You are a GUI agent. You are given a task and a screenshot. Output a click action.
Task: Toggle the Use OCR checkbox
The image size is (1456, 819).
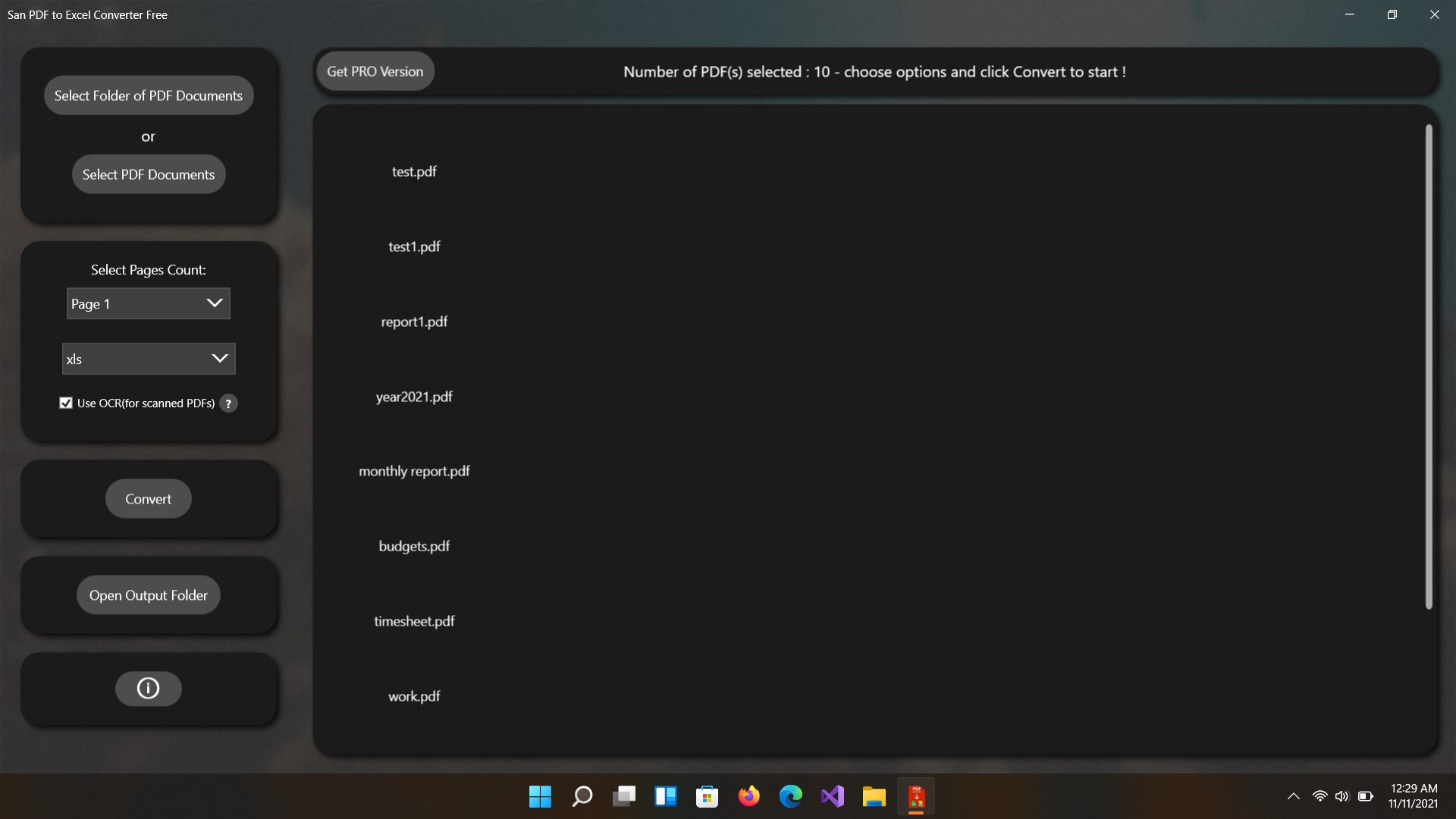(x=66, y=403)
